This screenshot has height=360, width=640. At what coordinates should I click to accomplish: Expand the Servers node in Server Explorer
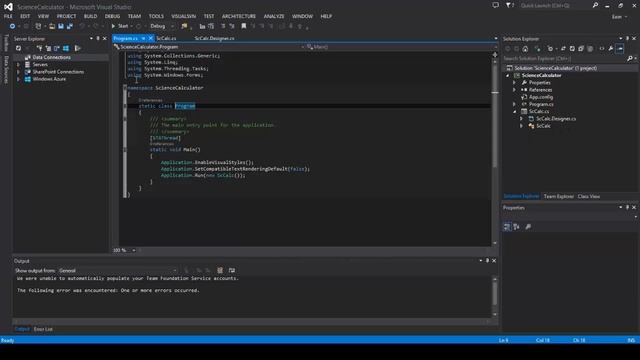[18, 64]
